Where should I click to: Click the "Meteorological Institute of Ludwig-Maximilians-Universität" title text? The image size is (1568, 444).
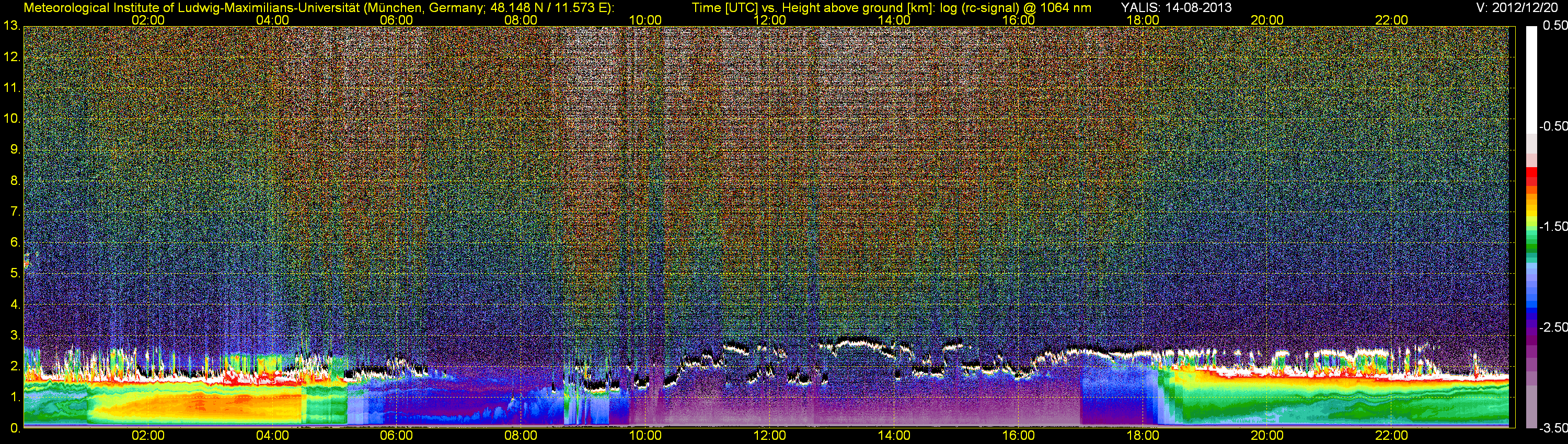coord(192,8)
